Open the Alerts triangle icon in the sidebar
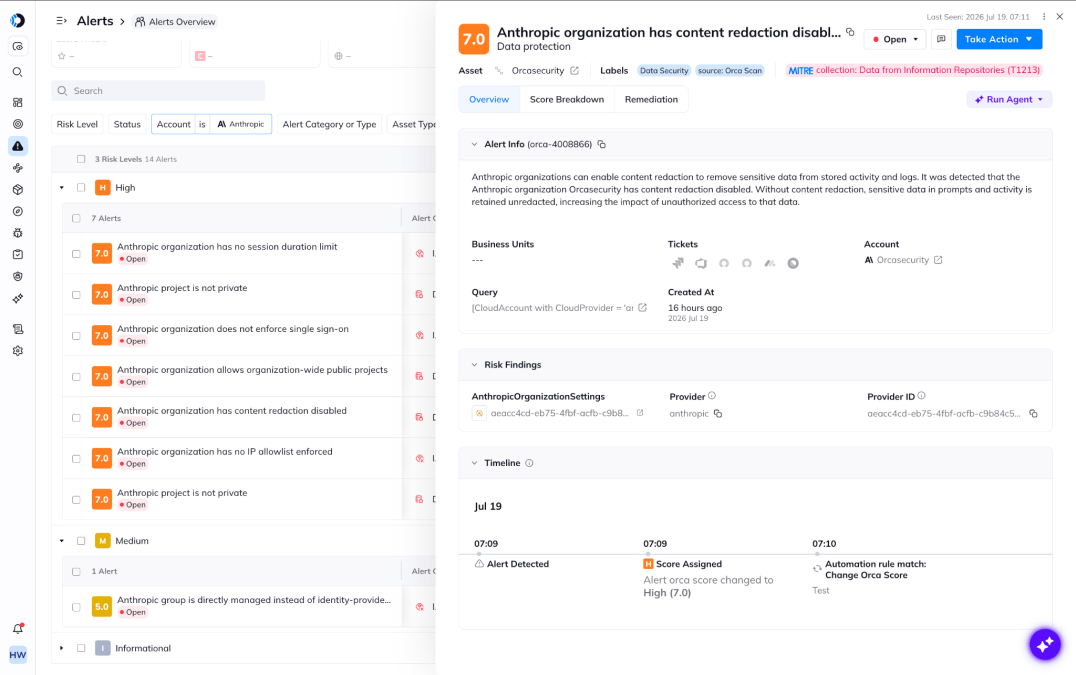The width and height of the screenshot is (1076, 675). click(x=18, y=146)
